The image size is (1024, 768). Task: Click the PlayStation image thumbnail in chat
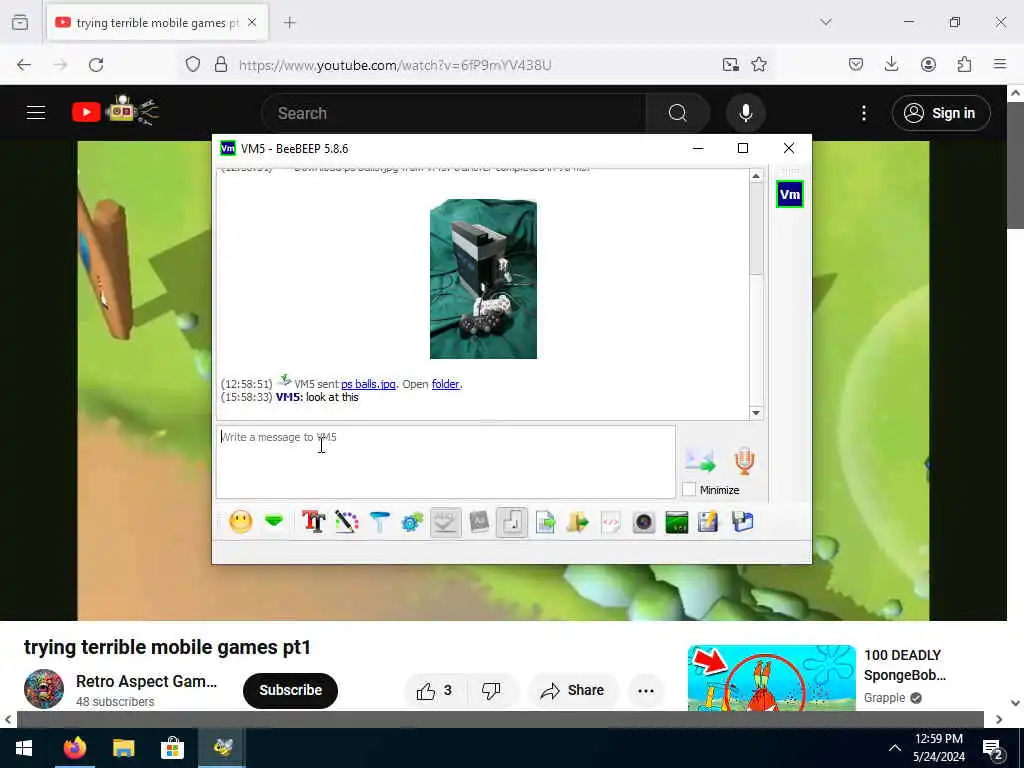[x=483, y=279]
